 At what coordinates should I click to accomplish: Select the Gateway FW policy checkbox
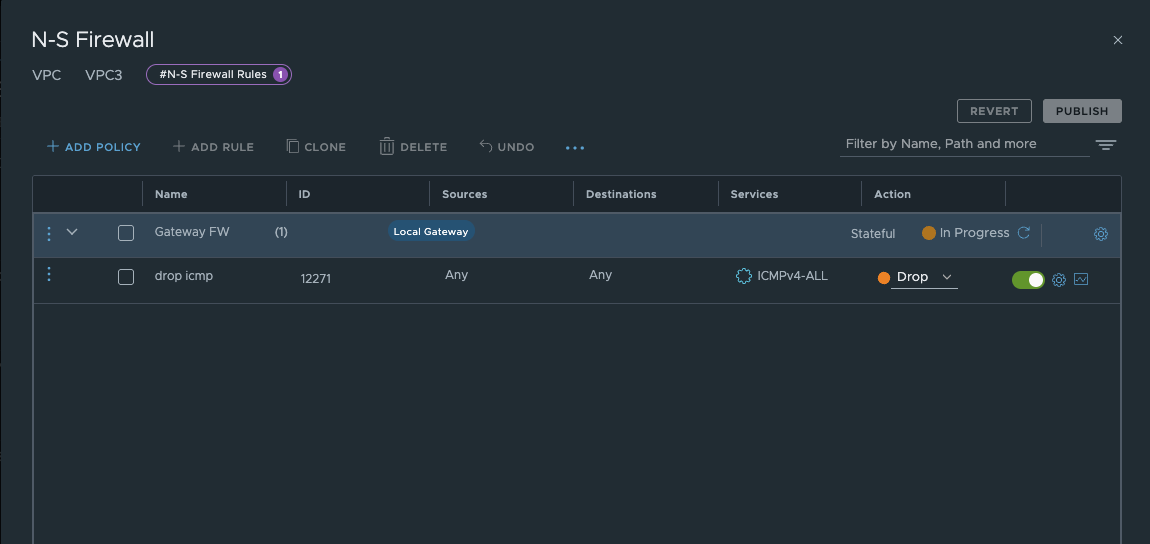126,233
